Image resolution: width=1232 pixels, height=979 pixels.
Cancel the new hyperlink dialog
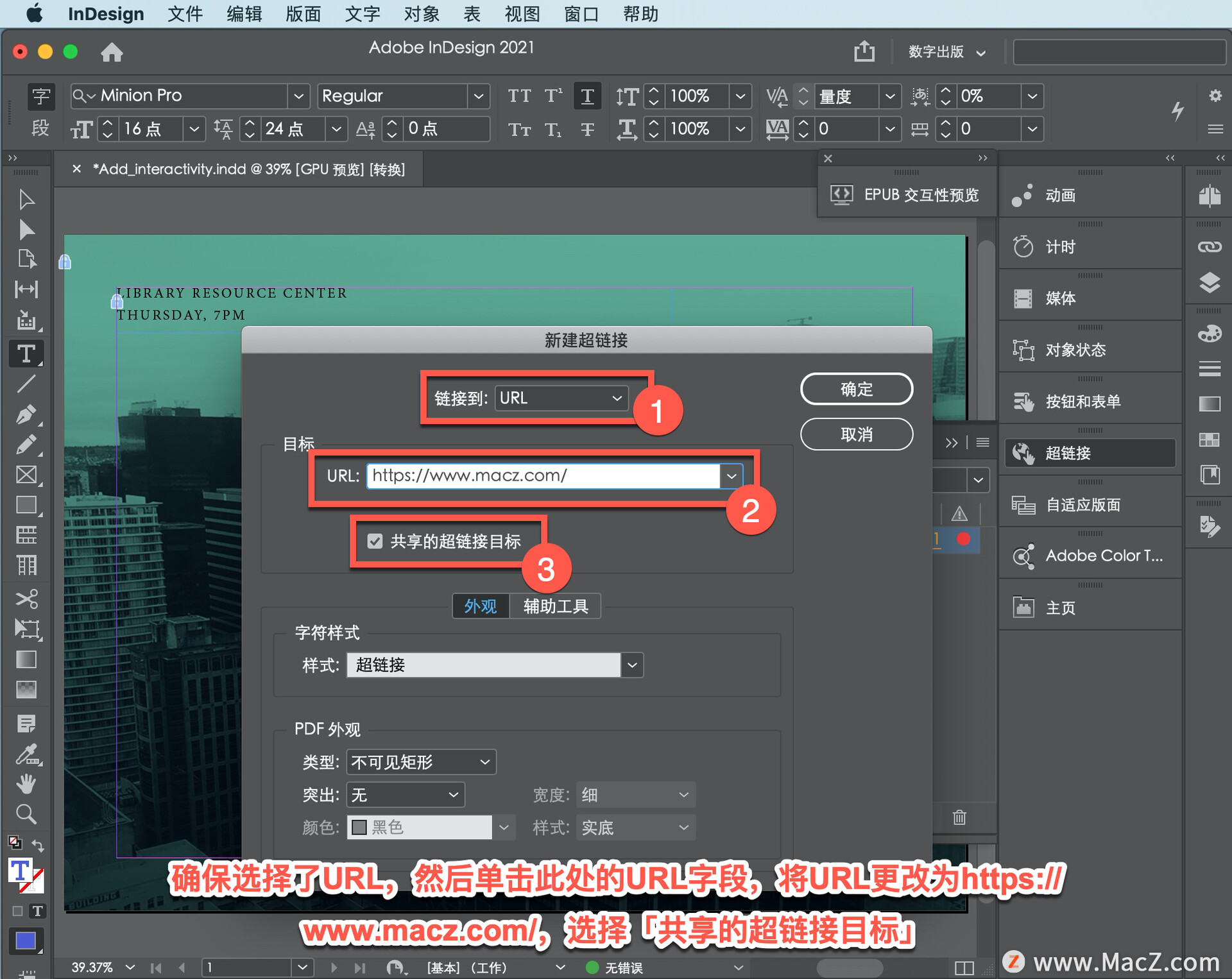coord(857,434)
